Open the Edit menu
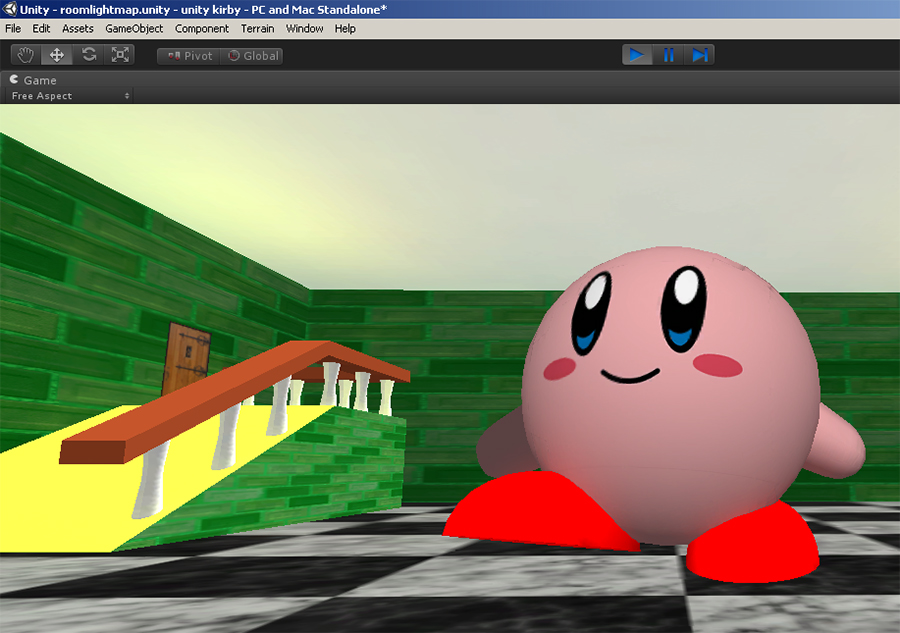900x633 pixels. 41,29
